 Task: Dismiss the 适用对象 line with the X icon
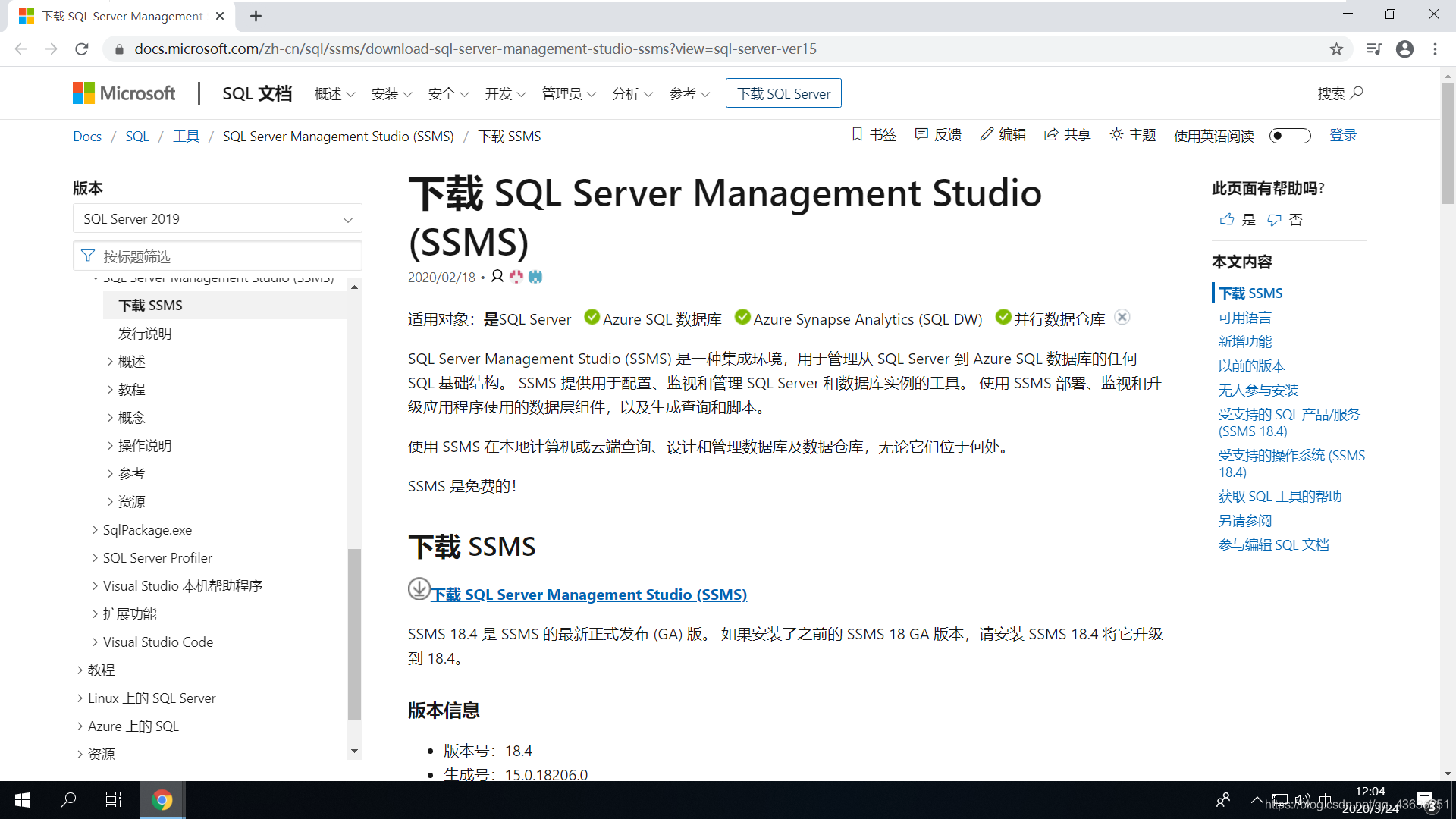[x=1122, y=317]
